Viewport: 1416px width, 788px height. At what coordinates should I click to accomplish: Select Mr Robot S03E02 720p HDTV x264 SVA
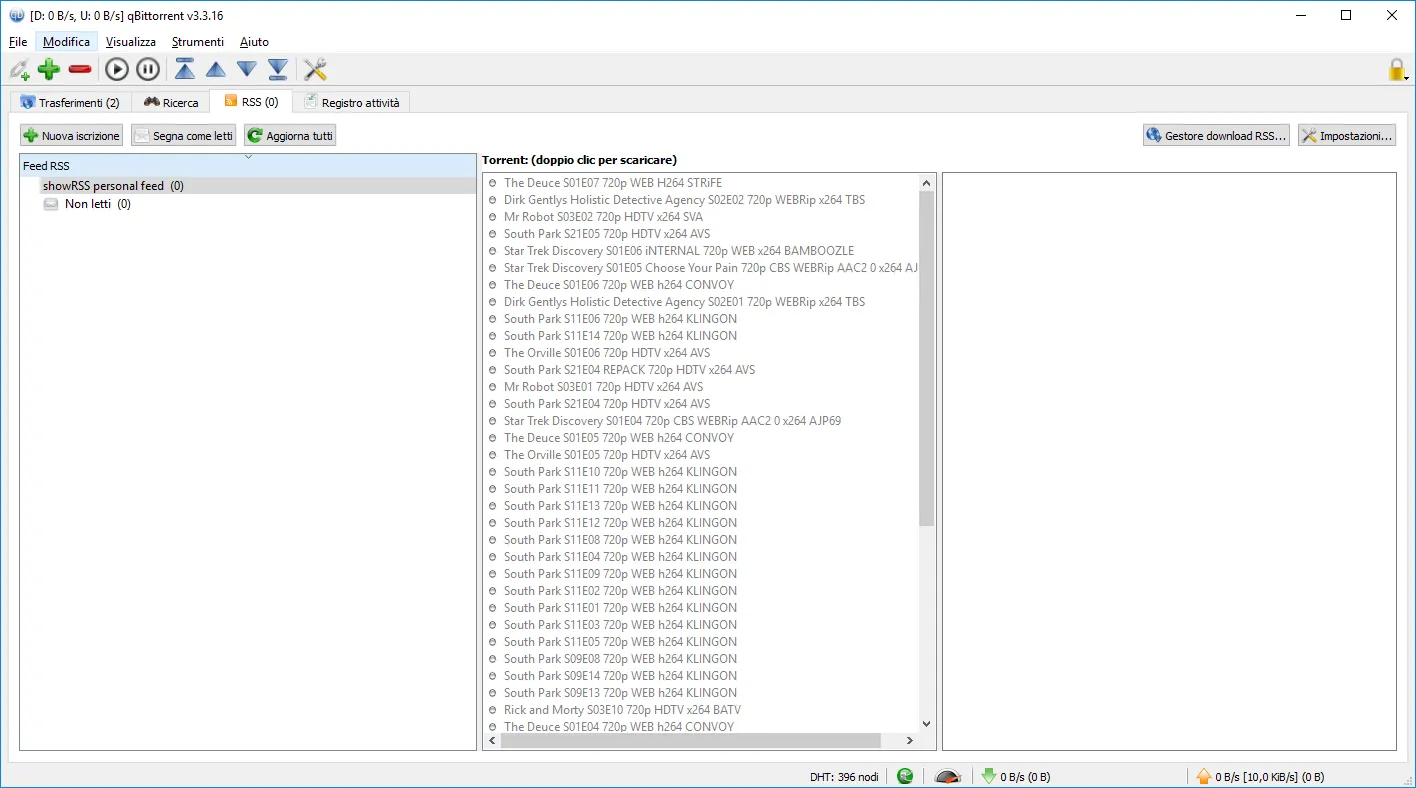click(603, 217)
